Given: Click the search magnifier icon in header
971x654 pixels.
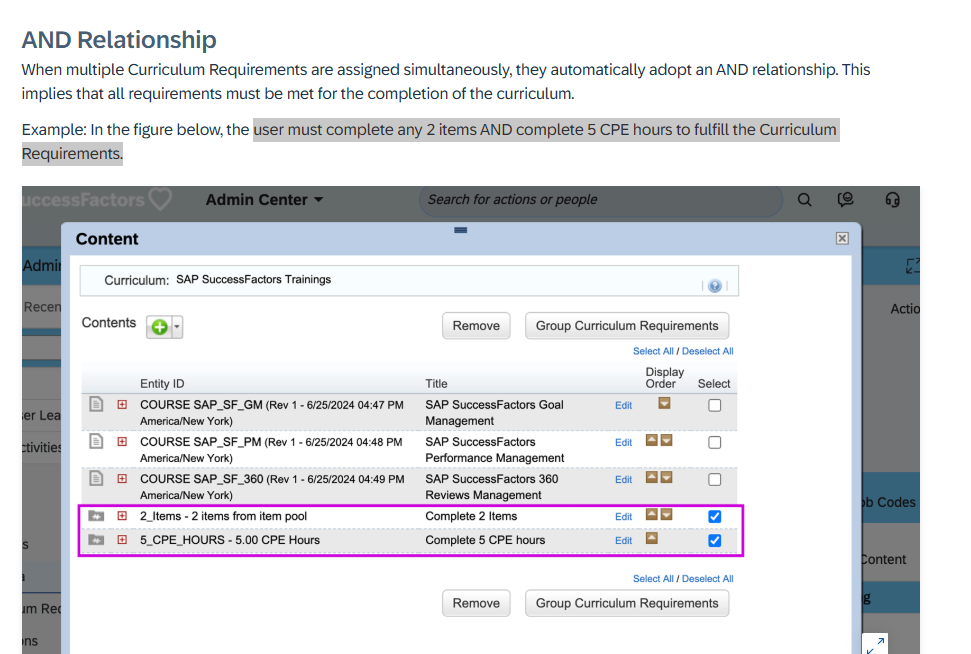Looking at the screenshot, I should coord(804,200).
